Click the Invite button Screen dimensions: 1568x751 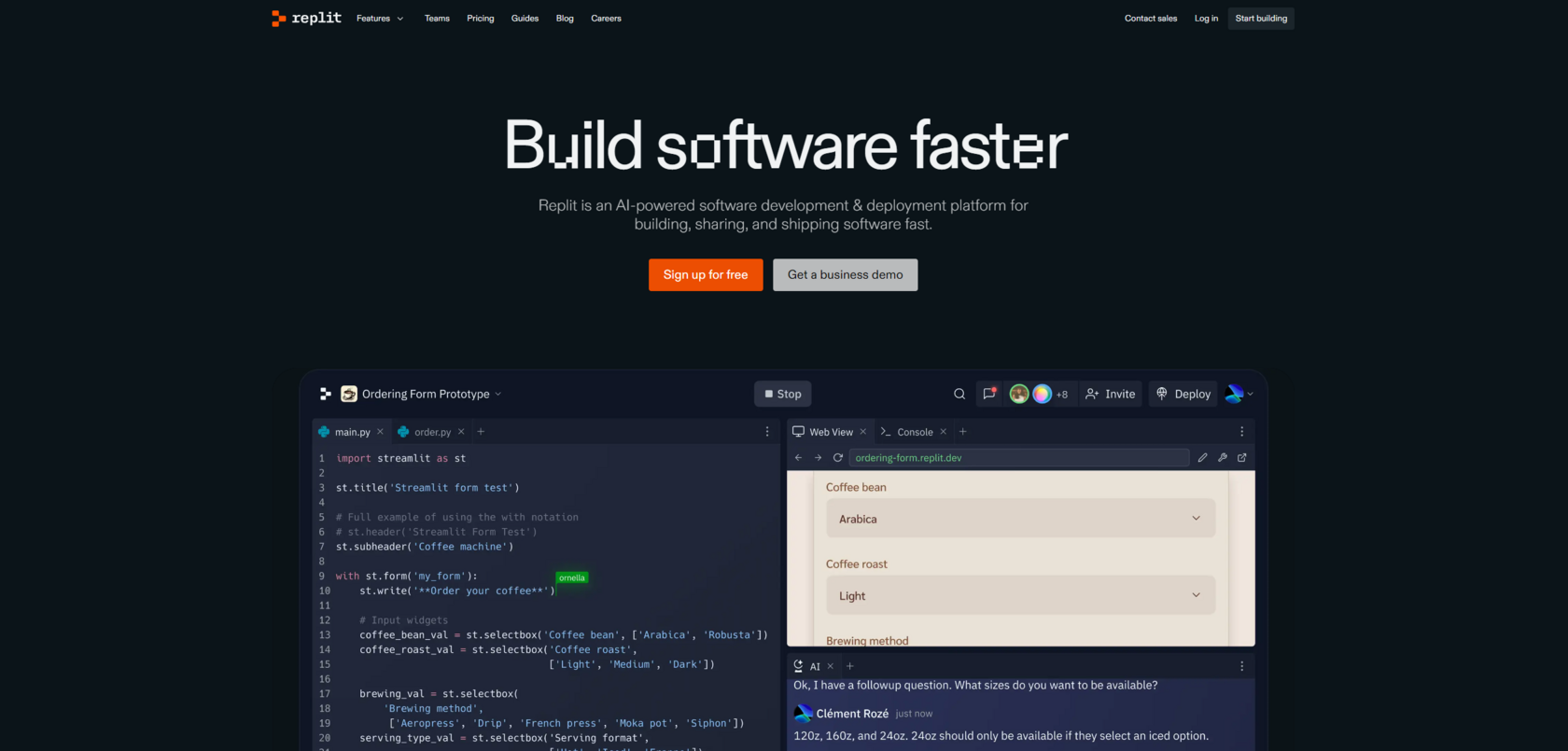tap(1111, 394)
